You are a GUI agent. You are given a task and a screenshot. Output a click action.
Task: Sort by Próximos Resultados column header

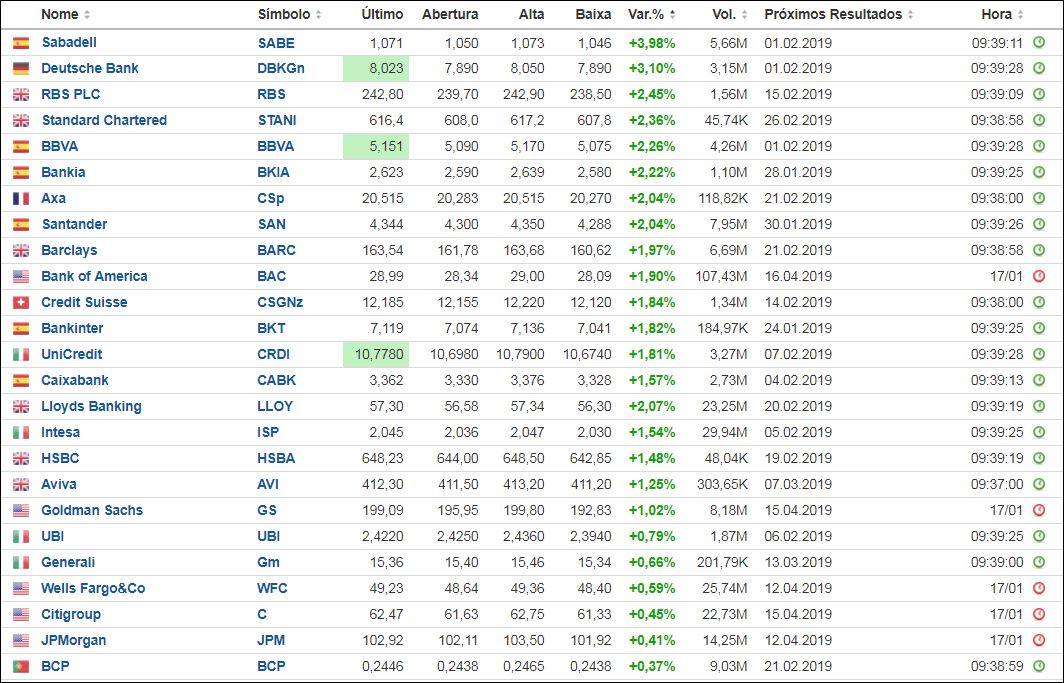(x=839, y=14)
